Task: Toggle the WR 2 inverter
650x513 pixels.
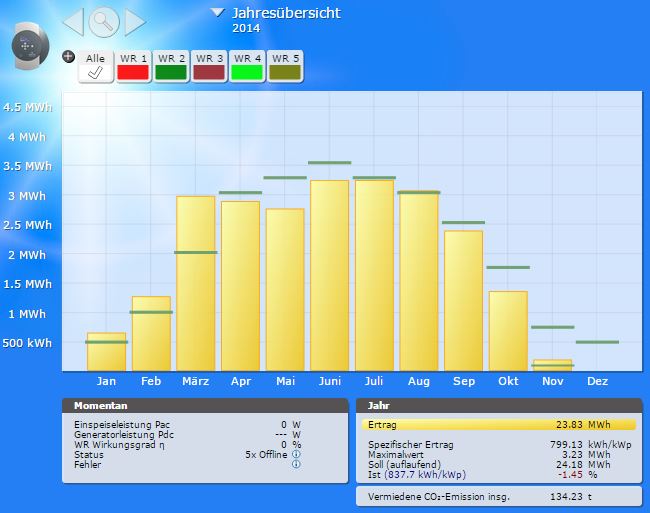Action: 171,66
